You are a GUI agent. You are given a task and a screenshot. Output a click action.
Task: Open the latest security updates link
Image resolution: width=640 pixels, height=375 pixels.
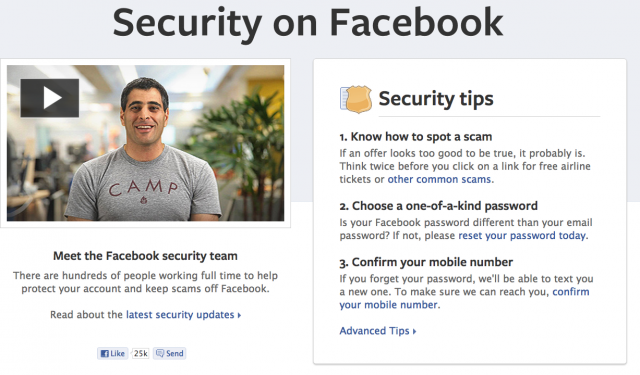[180, 315]
